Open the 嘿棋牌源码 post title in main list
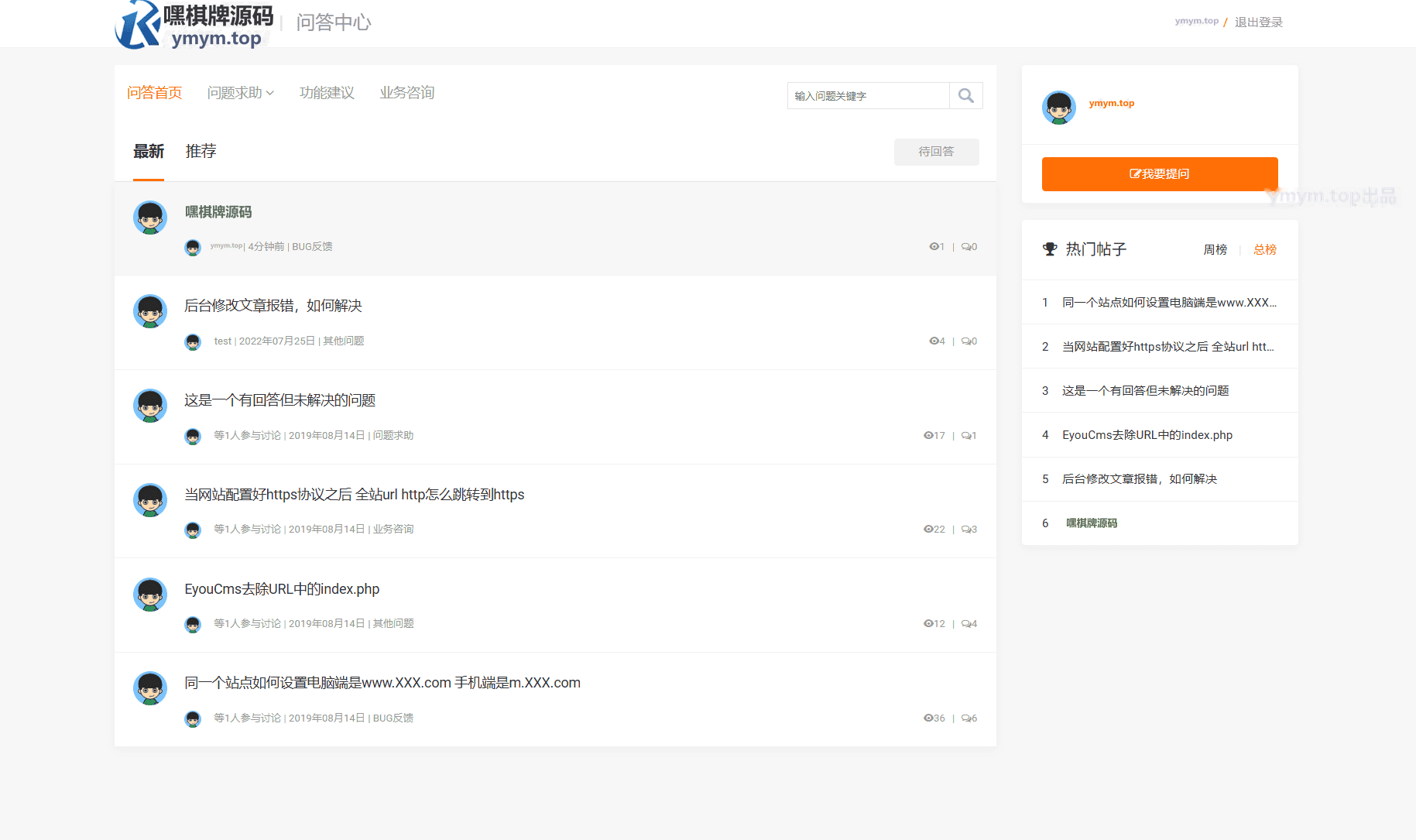The image size is (1416, 840). [x=218, y=212]
